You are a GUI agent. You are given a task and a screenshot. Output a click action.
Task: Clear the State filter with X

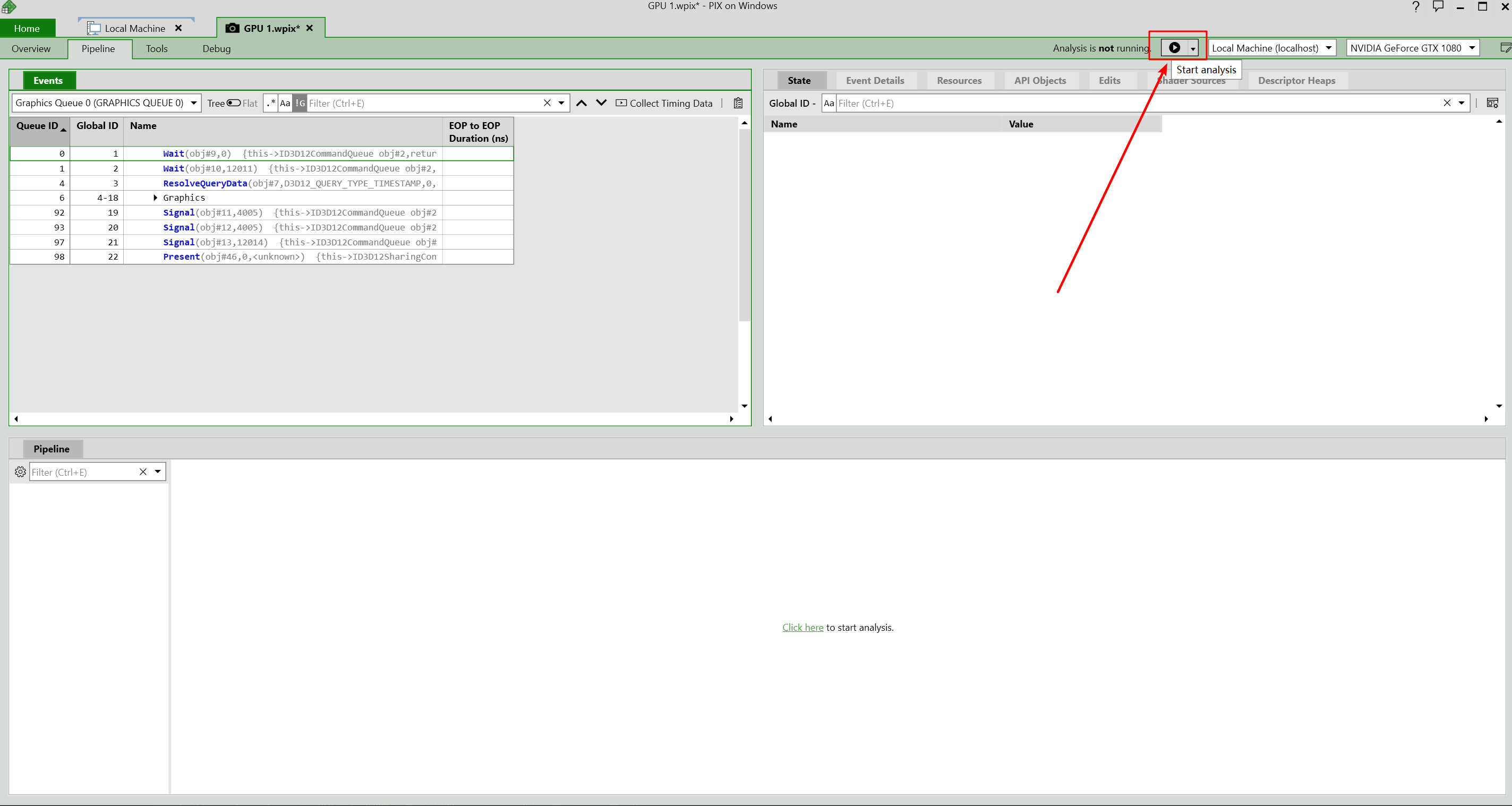point(1447,103)
